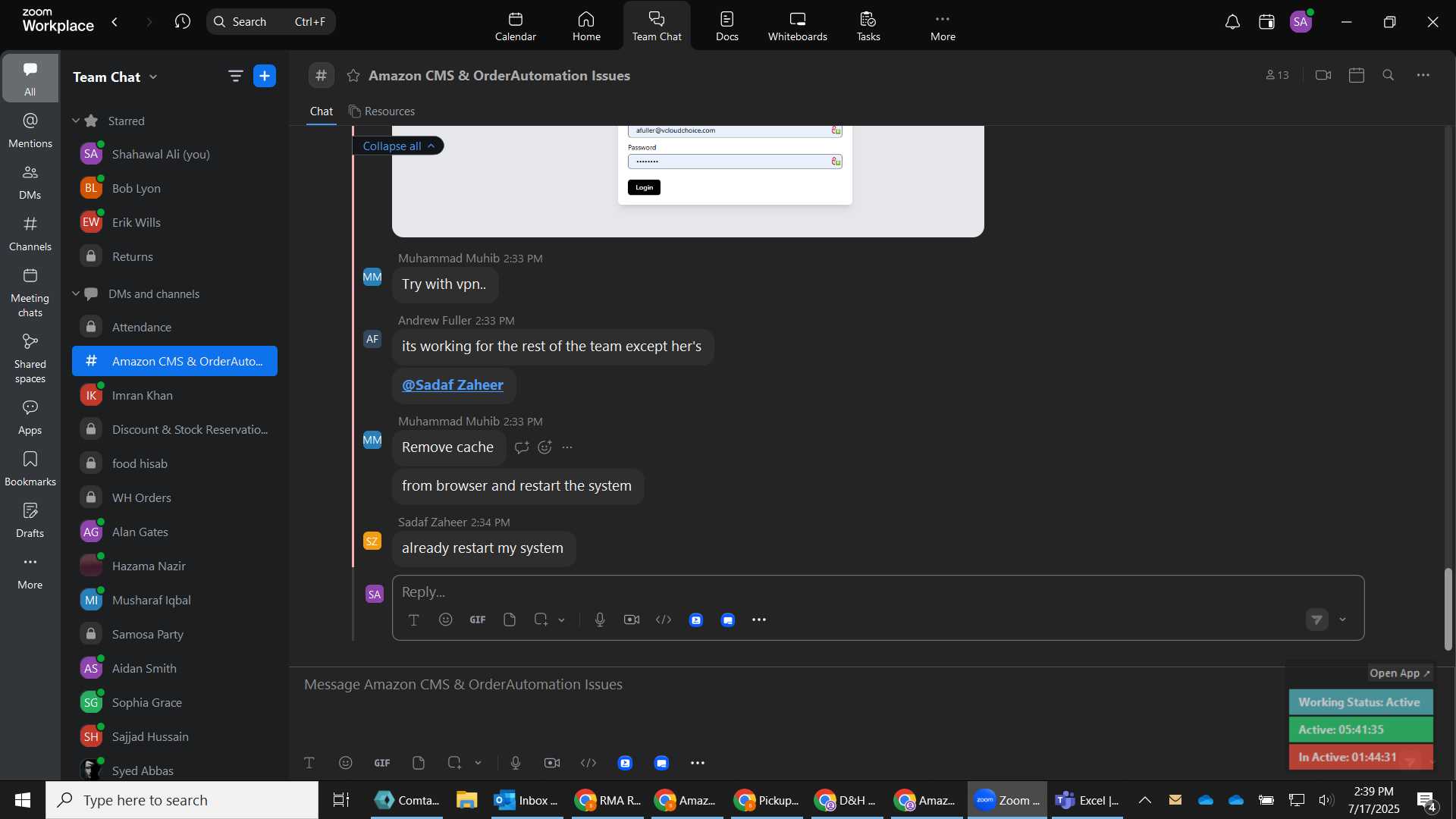Viewport: 1456px width, 819px height.
Task: Open Apps in the left sidebar
Action: [30, 416]
